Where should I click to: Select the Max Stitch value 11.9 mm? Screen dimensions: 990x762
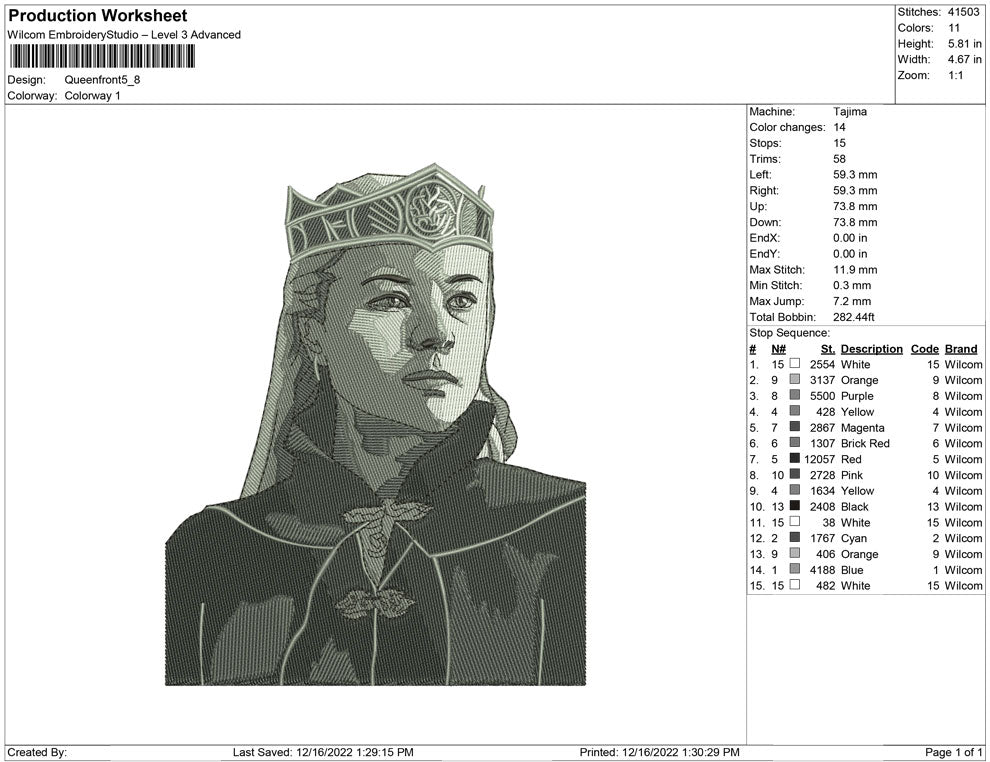pos(855,270)
